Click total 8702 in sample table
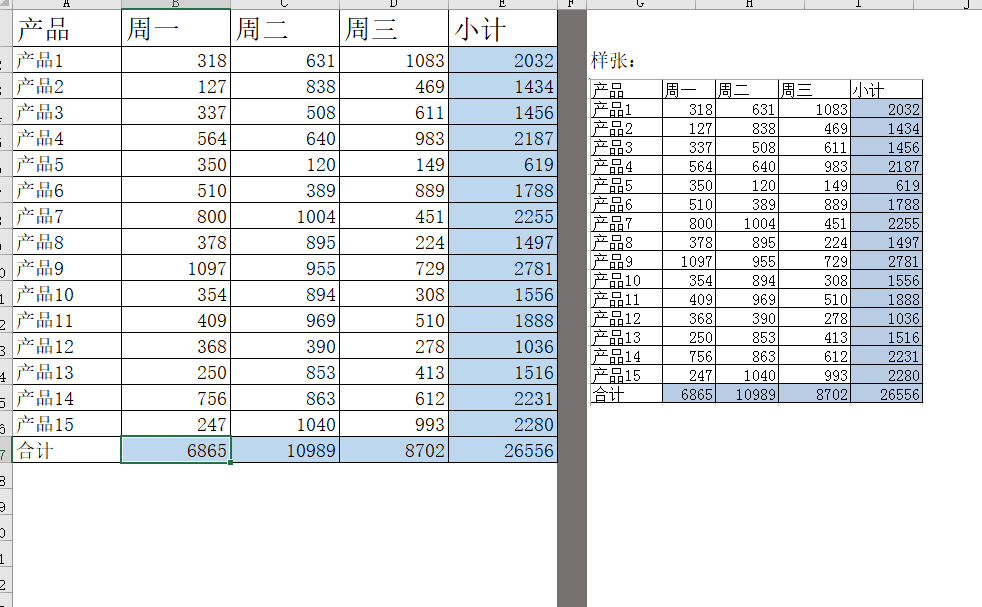The image size is (982, 607). (x=814, y=394)
